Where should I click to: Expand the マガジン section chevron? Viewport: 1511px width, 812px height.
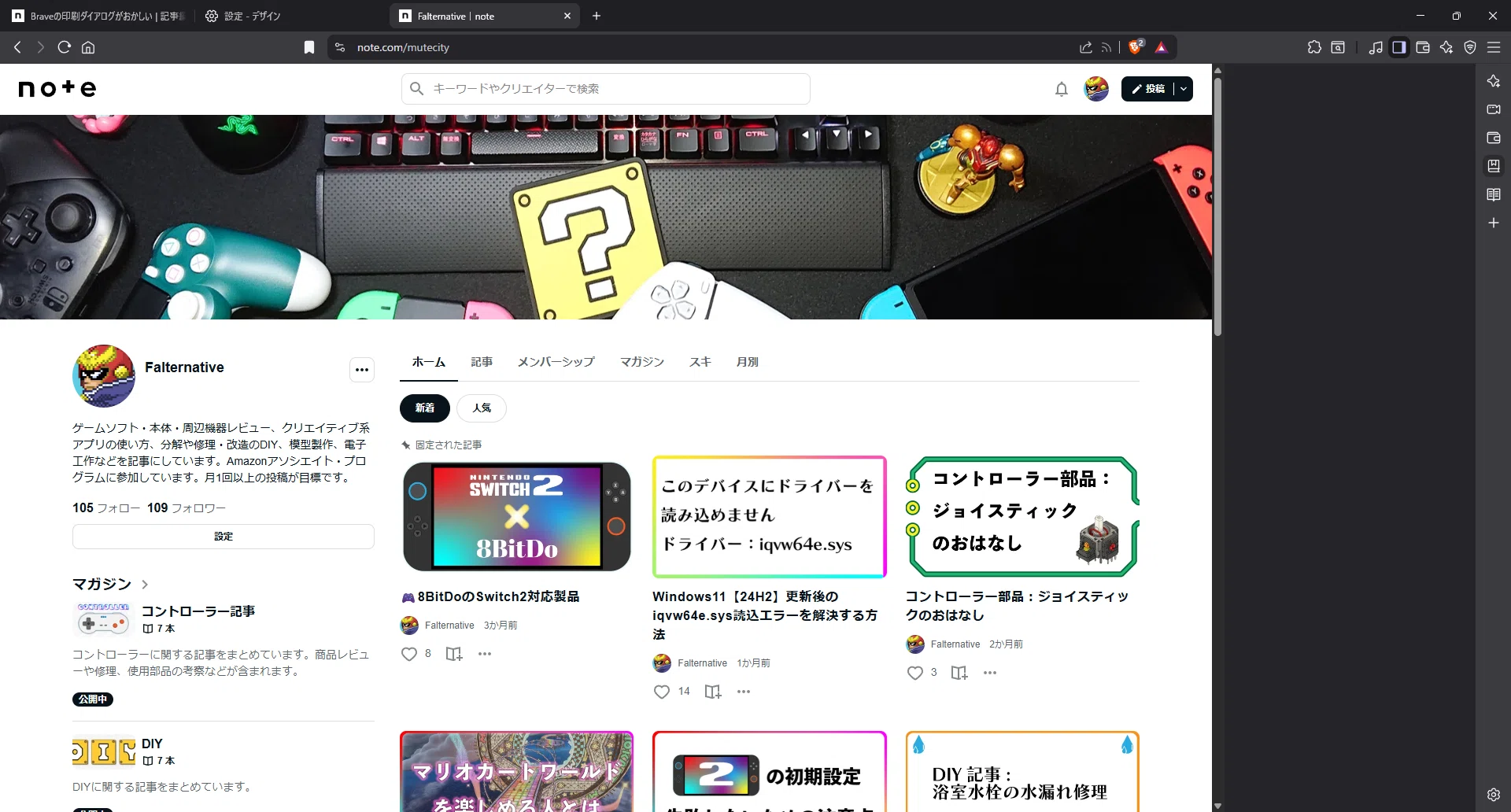pyautogui.click(x=145, y=585)
